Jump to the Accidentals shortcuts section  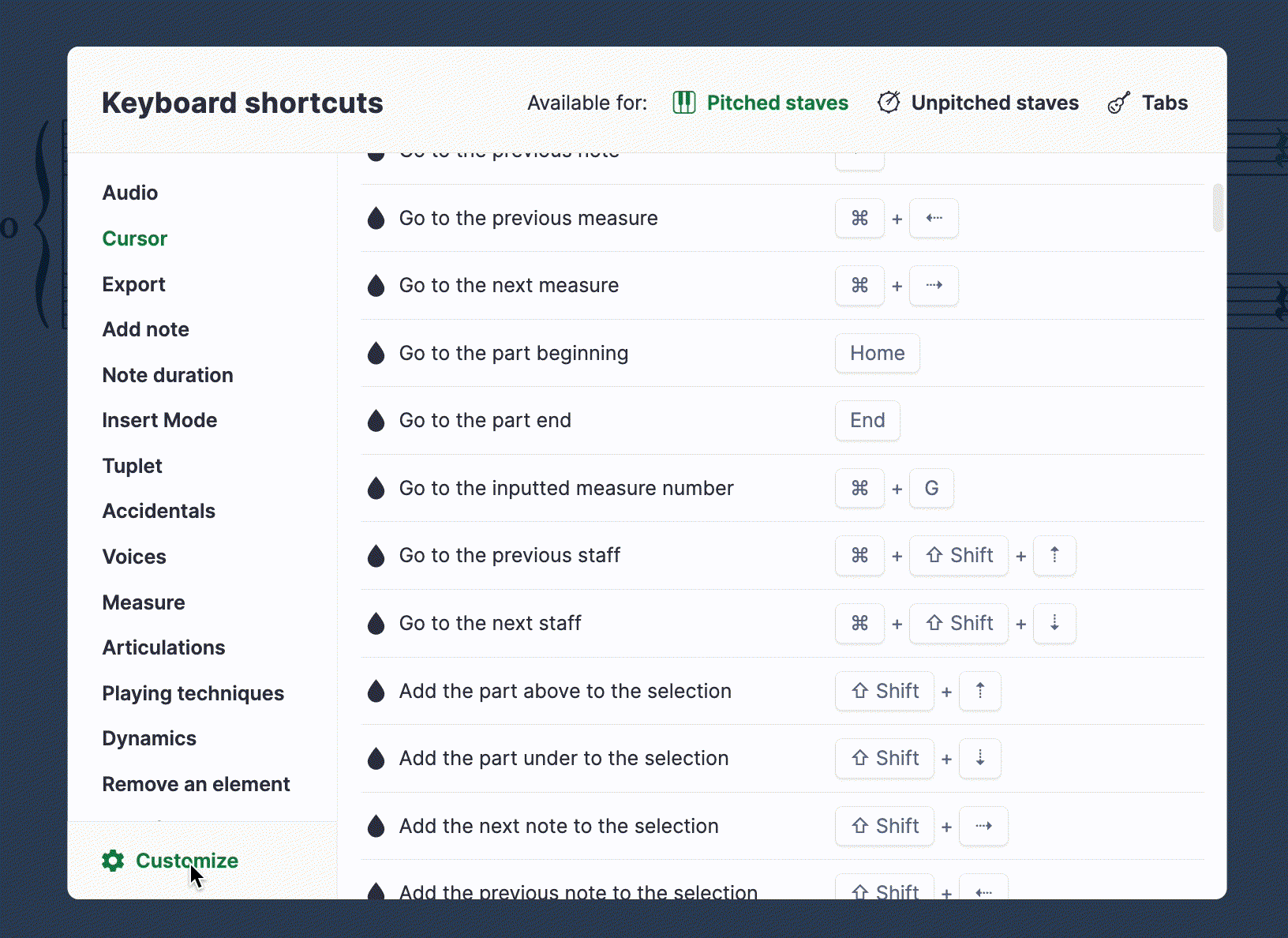click(159, 511)
